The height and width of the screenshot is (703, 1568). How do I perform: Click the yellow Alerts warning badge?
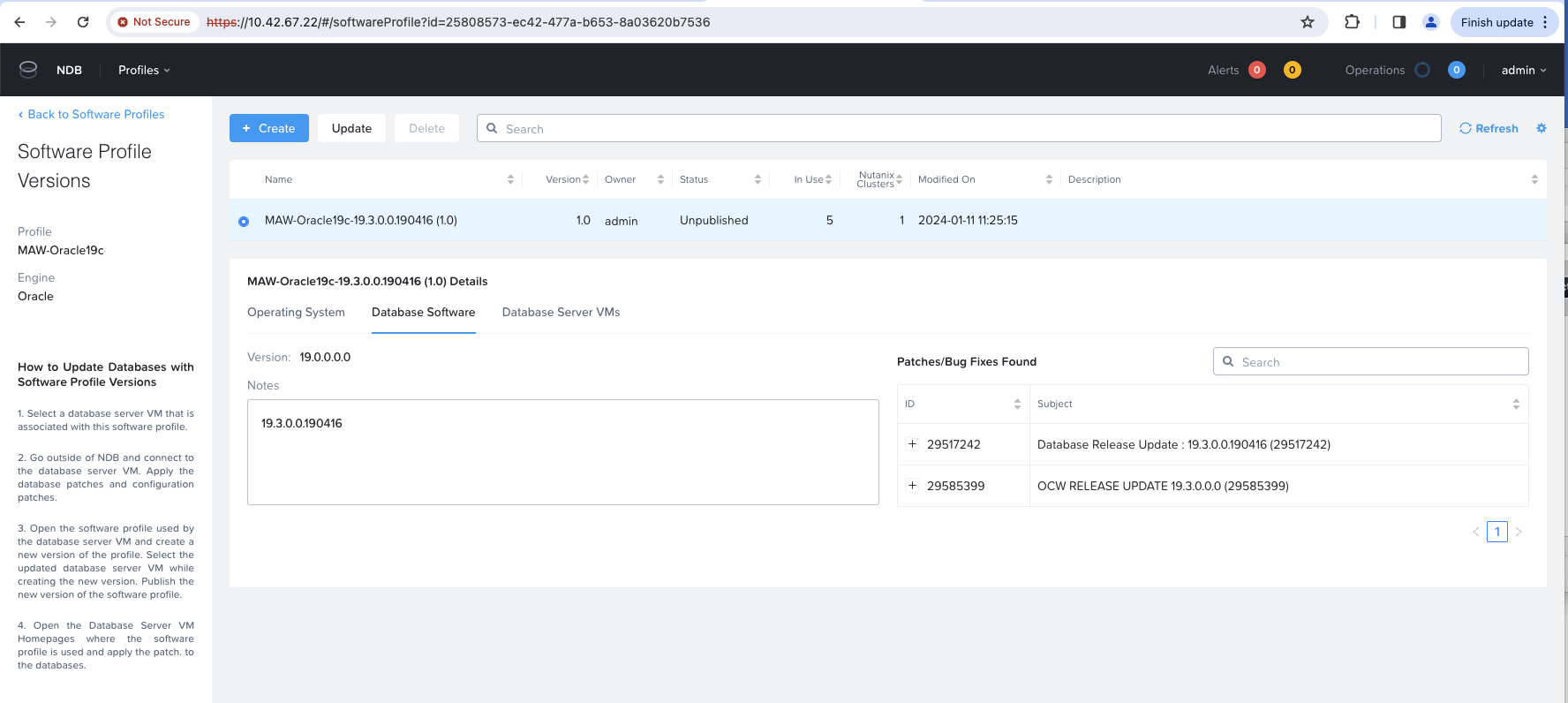[x=1292, y=70]
